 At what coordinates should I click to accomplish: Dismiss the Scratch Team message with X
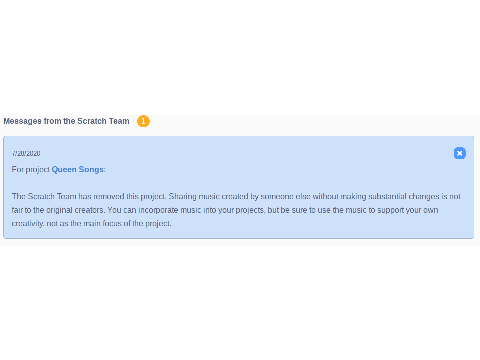point(460,153)
